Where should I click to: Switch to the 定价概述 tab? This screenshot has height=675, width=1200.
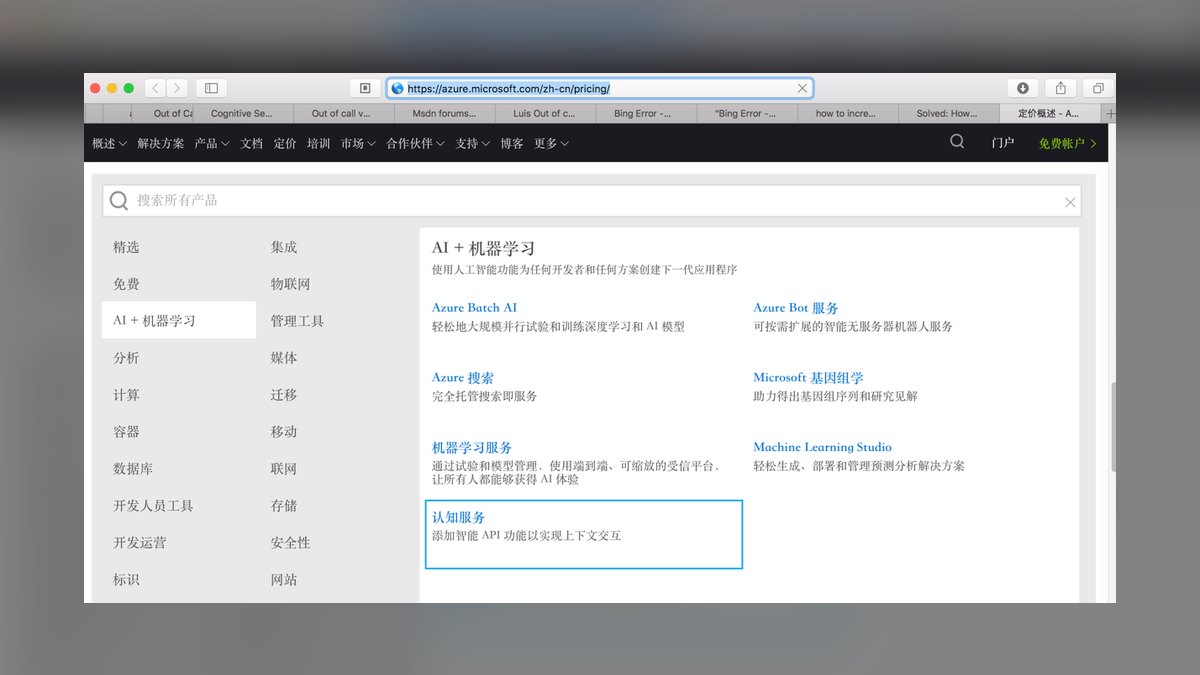click(x=1051, y=114)
